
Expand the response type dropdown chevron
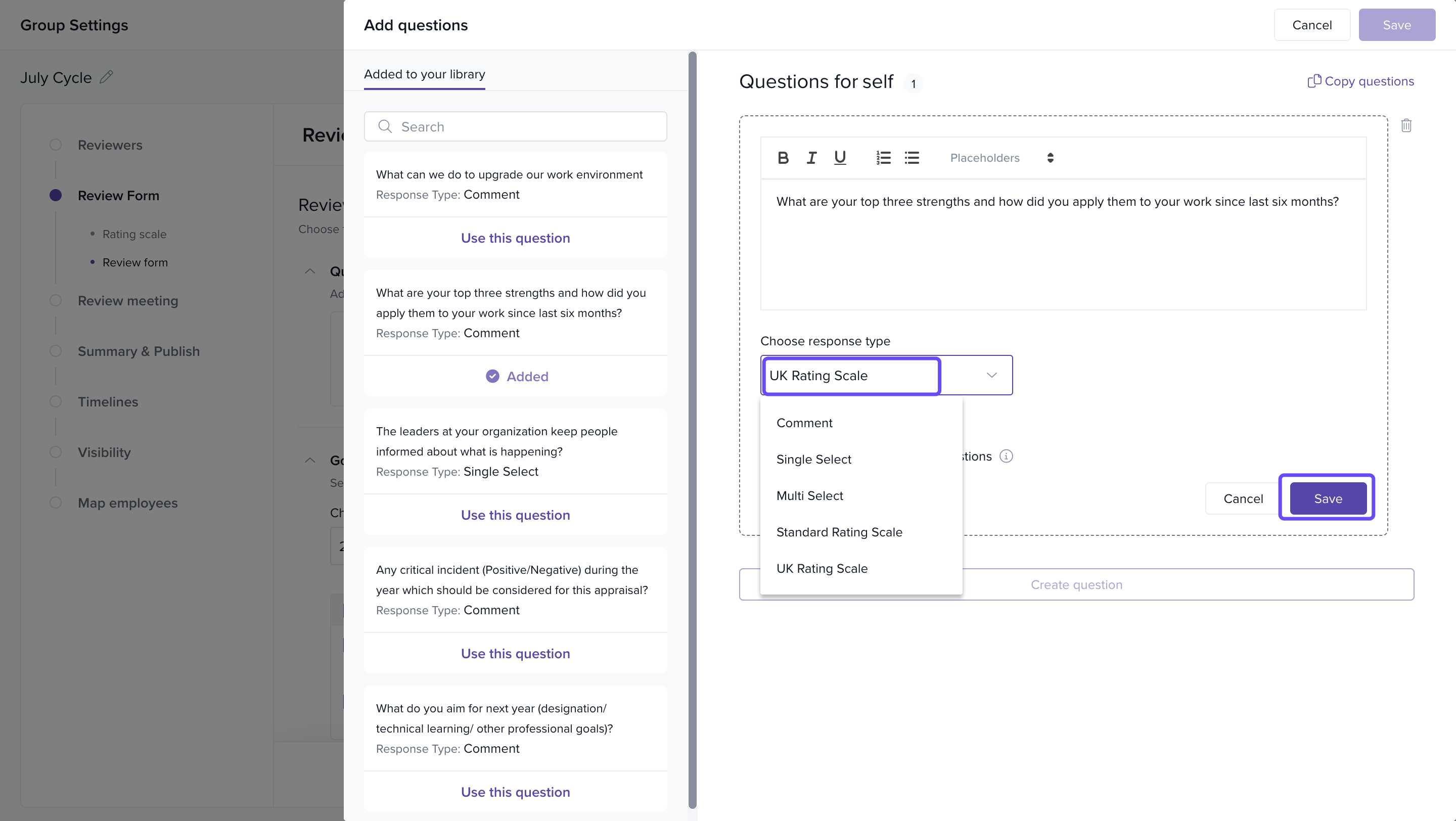coord(991,375)
